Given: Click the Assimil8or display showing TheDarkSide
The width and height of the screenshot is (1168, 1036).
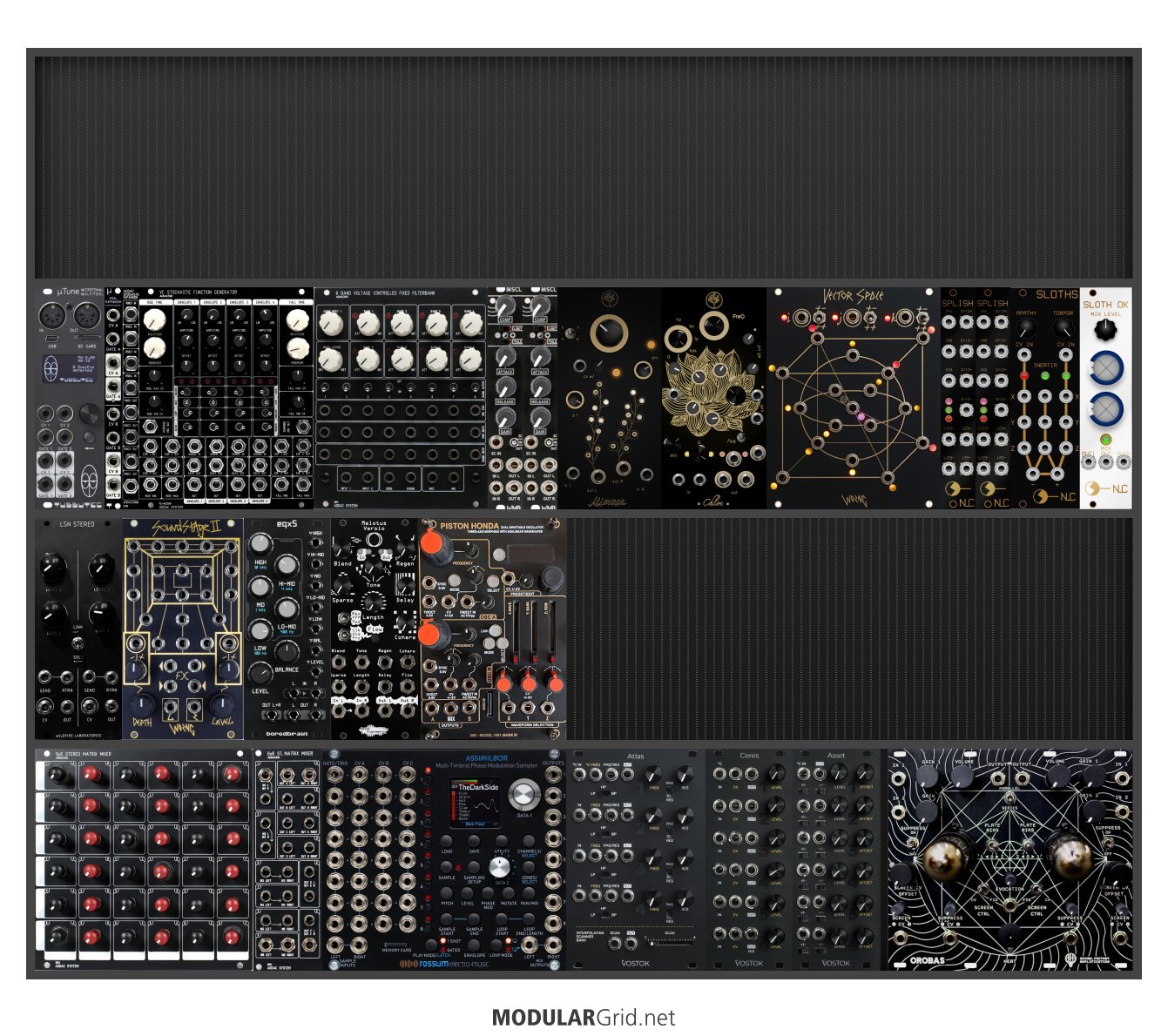Looking at the screenshot, I should (x=476, y=803).
